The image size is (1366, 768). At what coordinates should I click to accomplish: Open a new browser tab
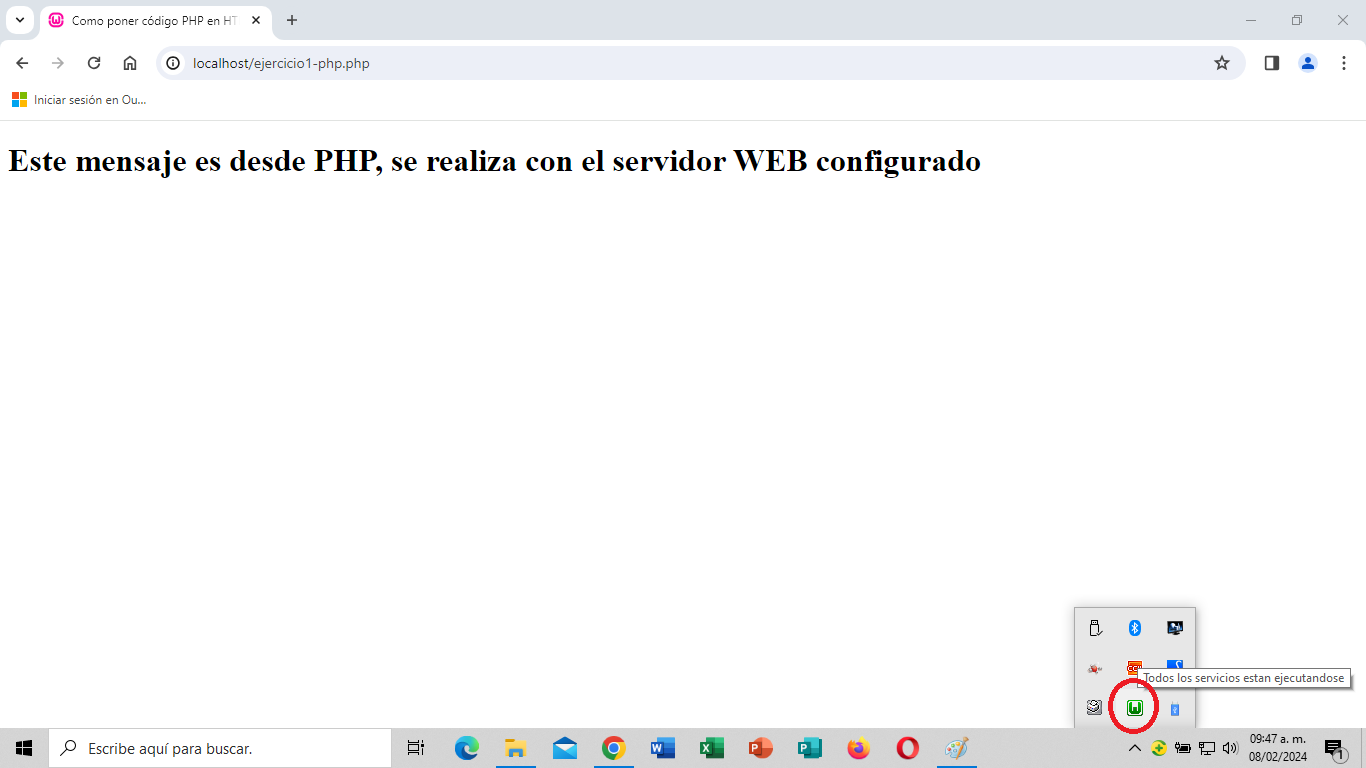pos(292,20)
